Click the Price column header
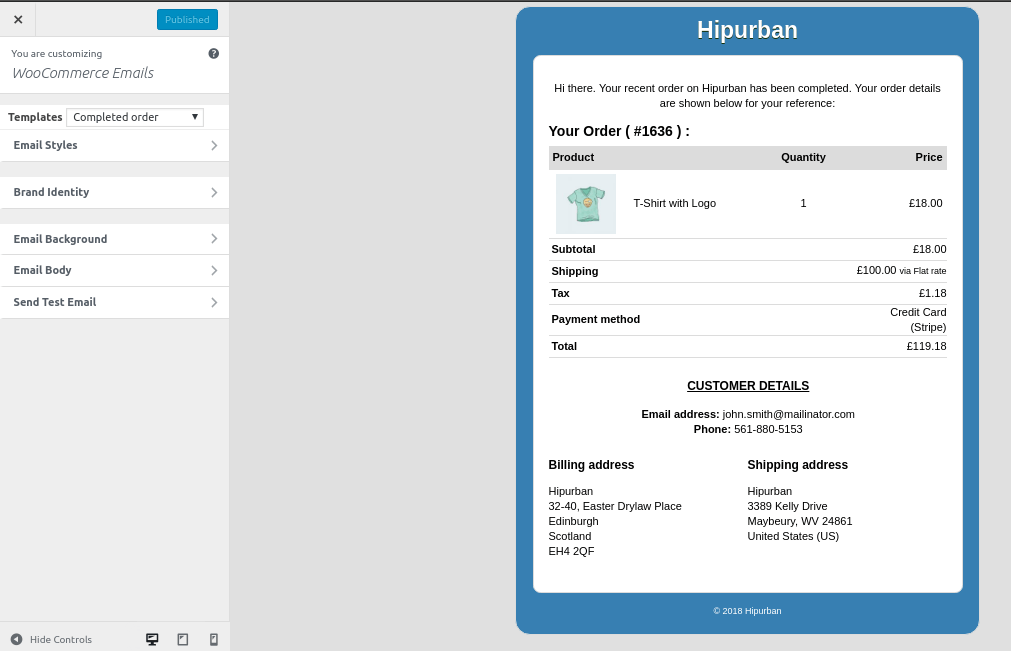 click(928, 157)
